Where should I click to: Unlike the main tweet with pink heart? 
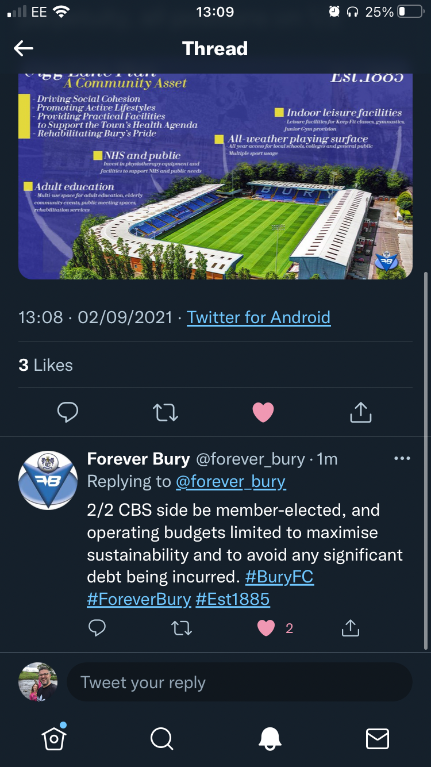tap(263, 412)
